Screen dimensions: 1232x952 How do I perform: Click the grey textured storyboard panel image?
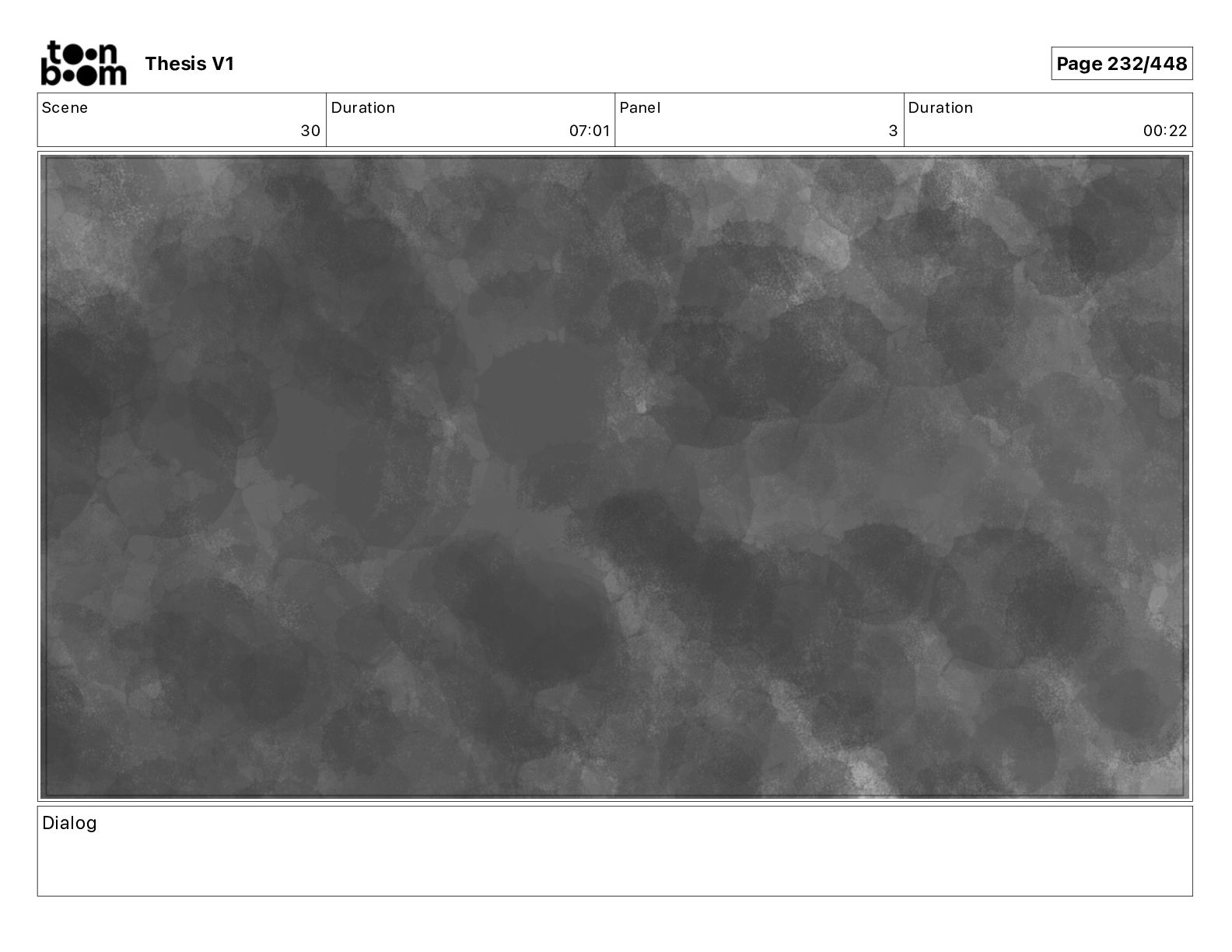(614, 477)
